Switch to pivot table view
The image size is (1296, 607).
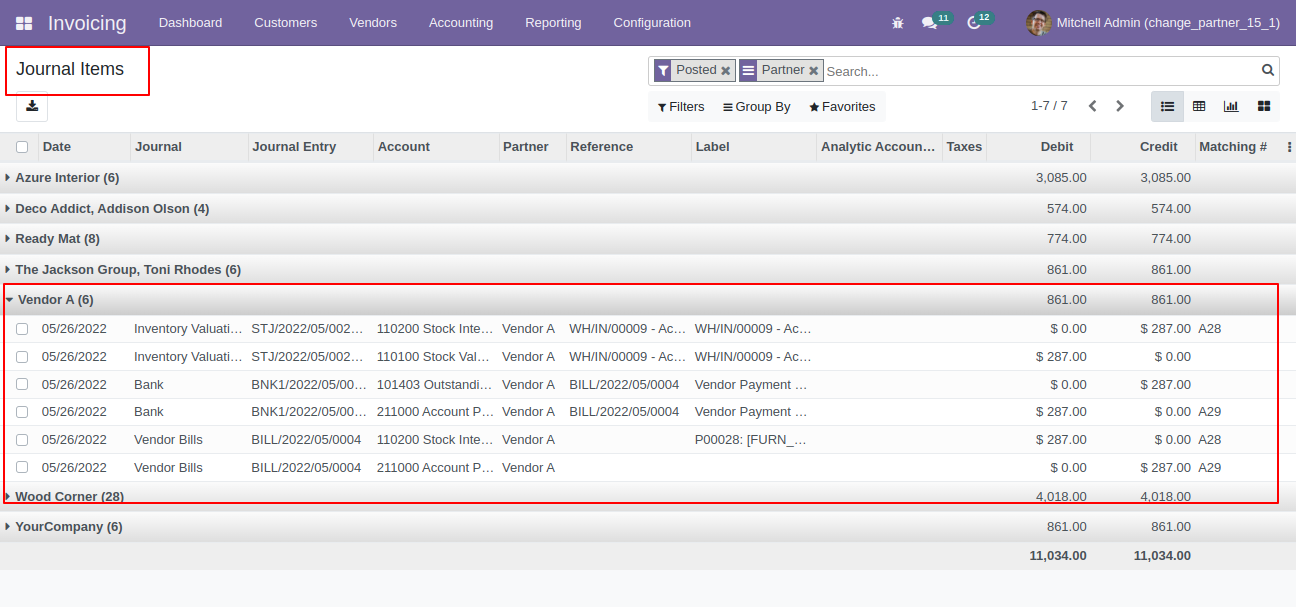point(1199,106)
